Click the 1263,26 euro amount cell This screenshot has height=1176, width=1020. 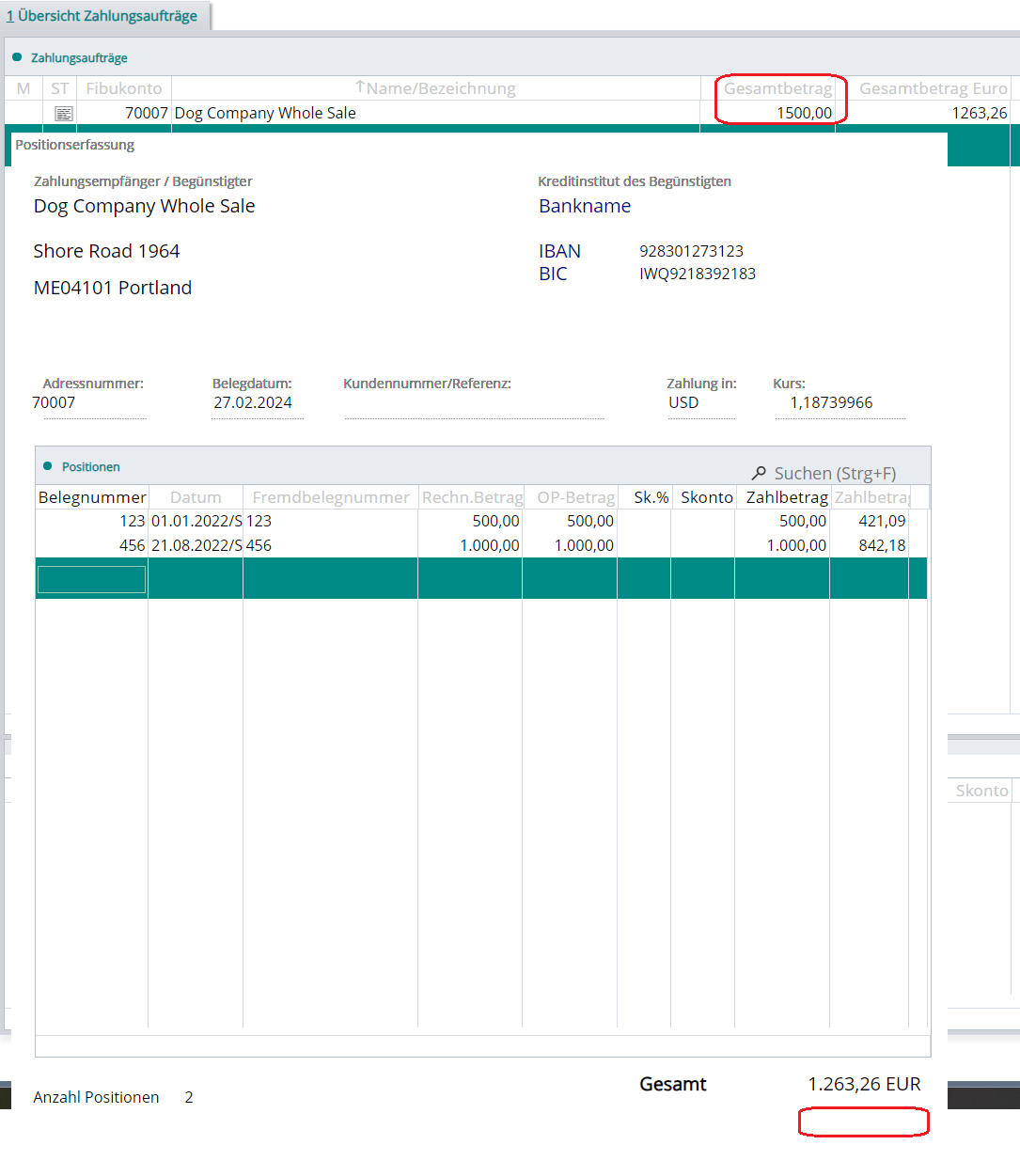coord(980,113)
